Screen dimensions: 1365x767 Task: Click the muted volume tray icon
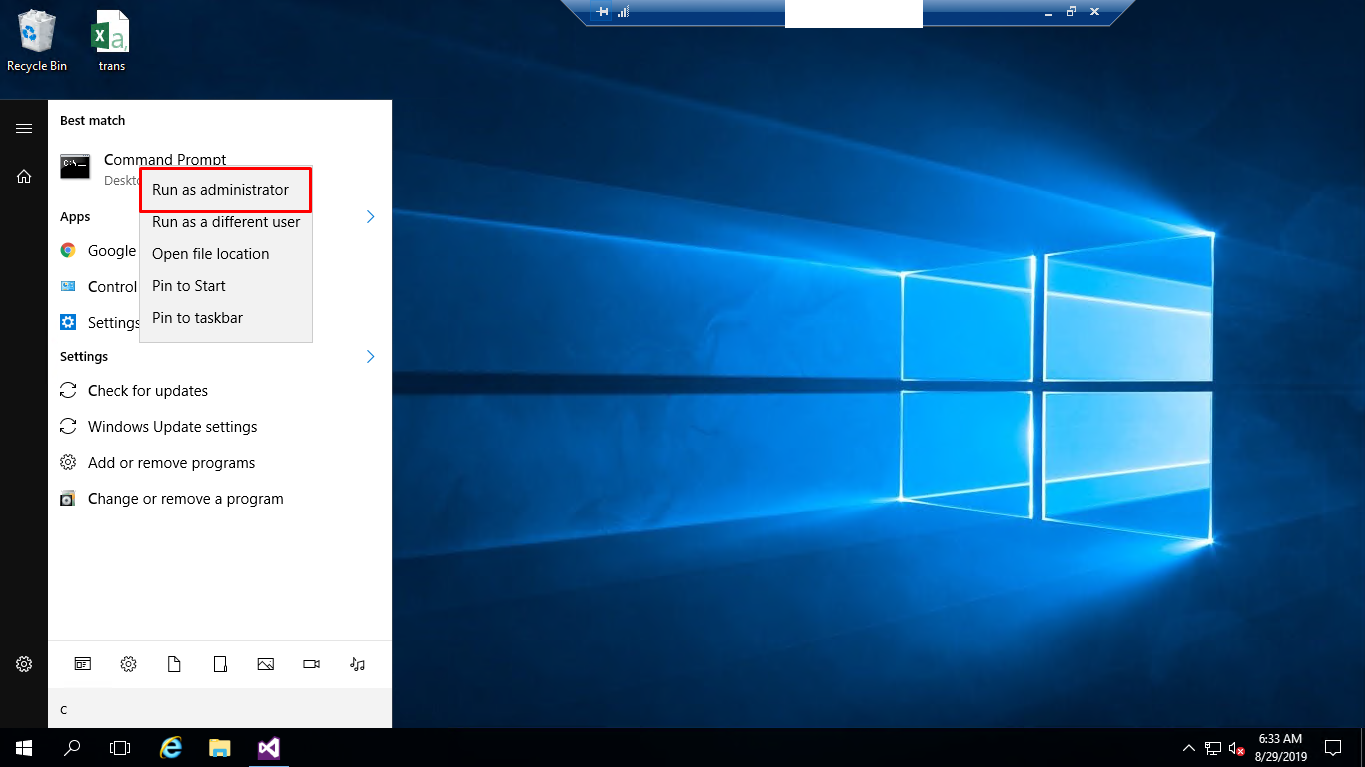click(1237, 748)
